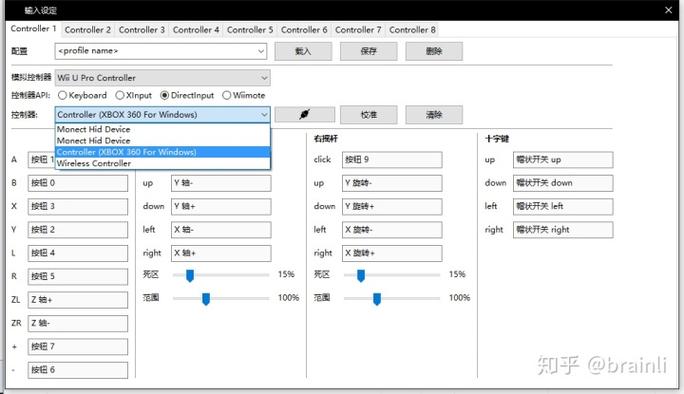Switch to the Controller 3 tab
Image resolution: width=684 pixels, height=394 pixels.
click(x=141, y=30)
